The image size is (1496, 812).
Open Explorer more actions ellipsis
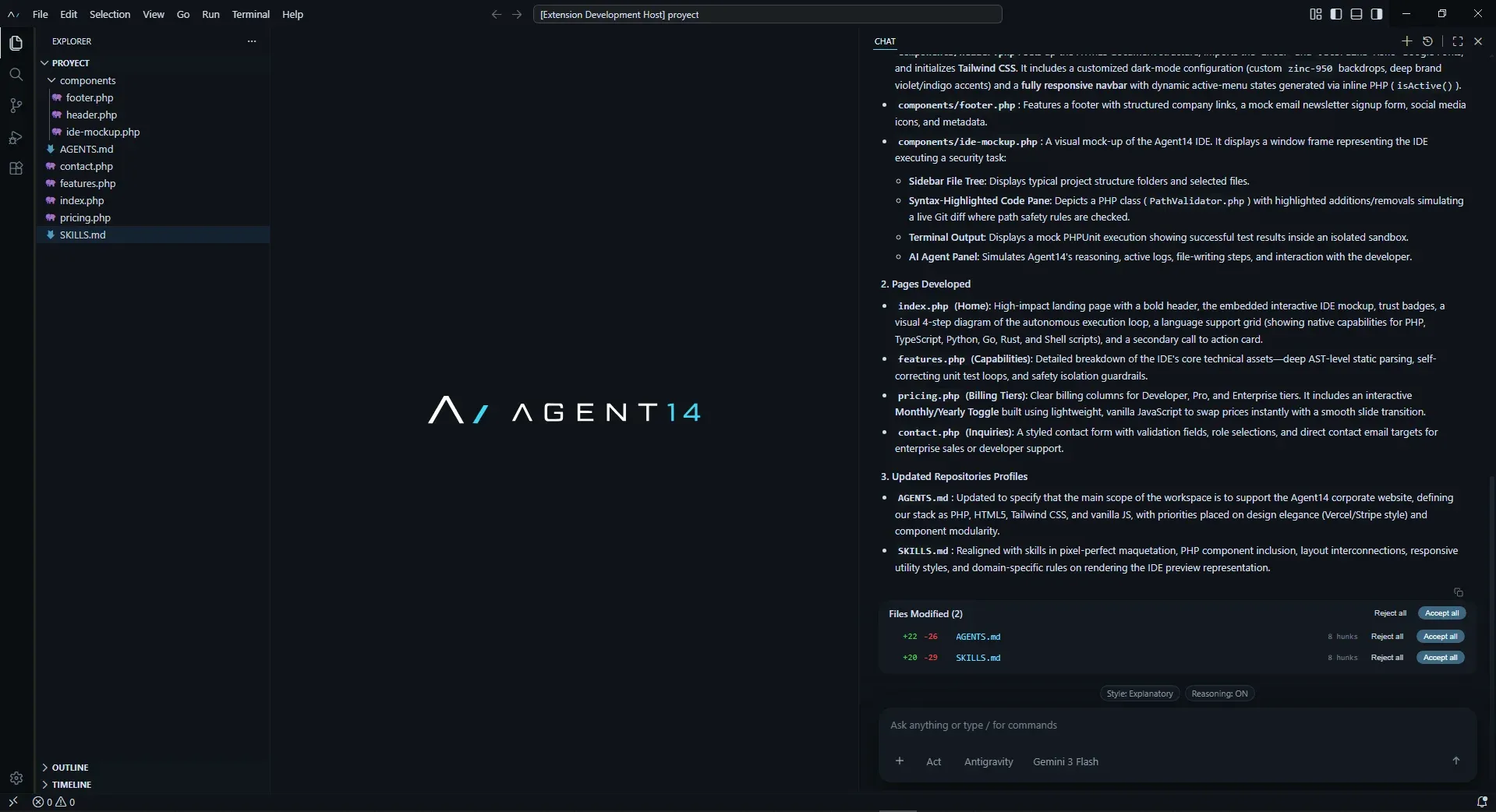pos(251,41)
